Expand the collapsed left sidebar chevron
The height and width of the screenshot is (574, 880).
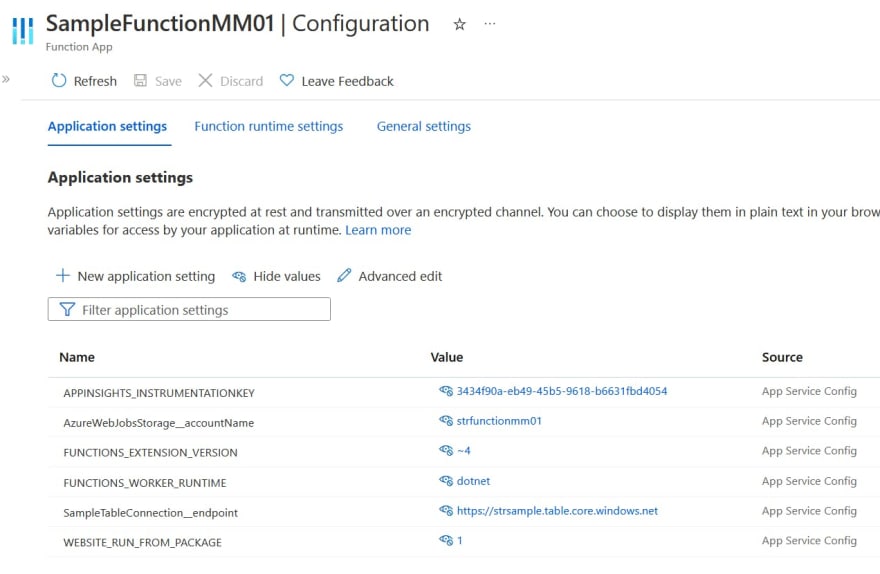[6, 79]
